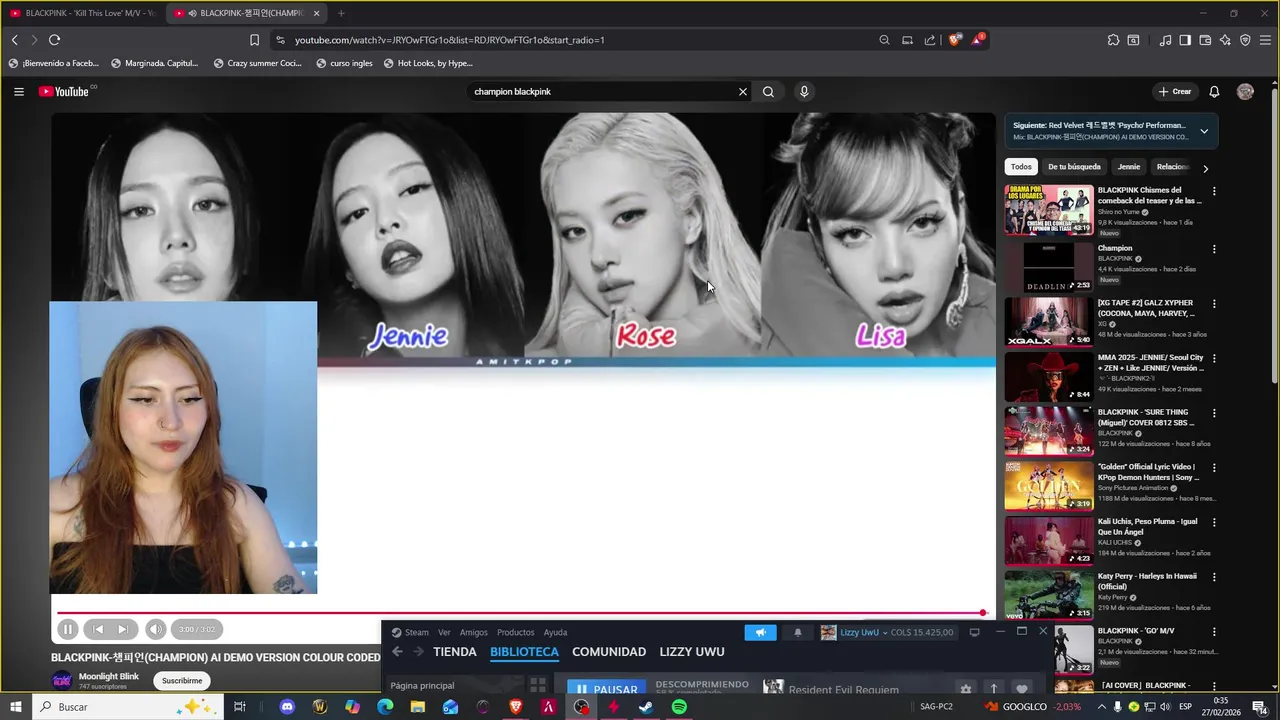Open the Productos menu in Steam
Screen dimensions: 1280x720
tap(515, 632)
